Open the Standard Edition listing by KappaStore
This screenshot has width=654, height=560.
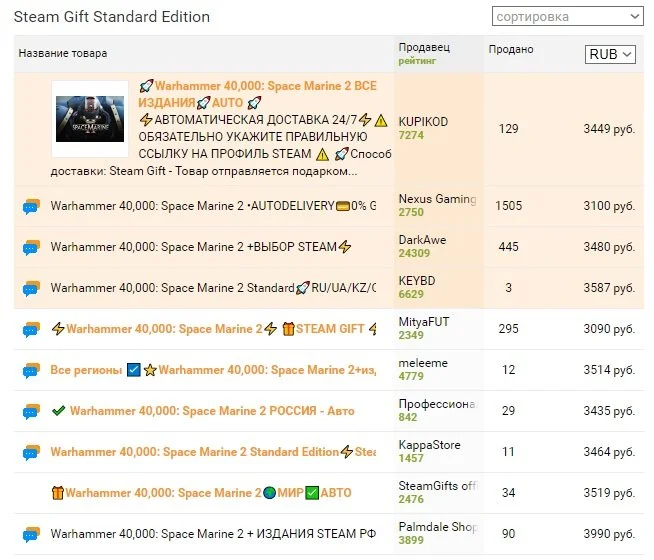[213, 452]
